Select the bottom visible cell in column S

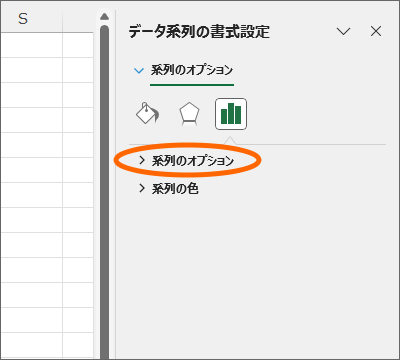coord(31,346)
